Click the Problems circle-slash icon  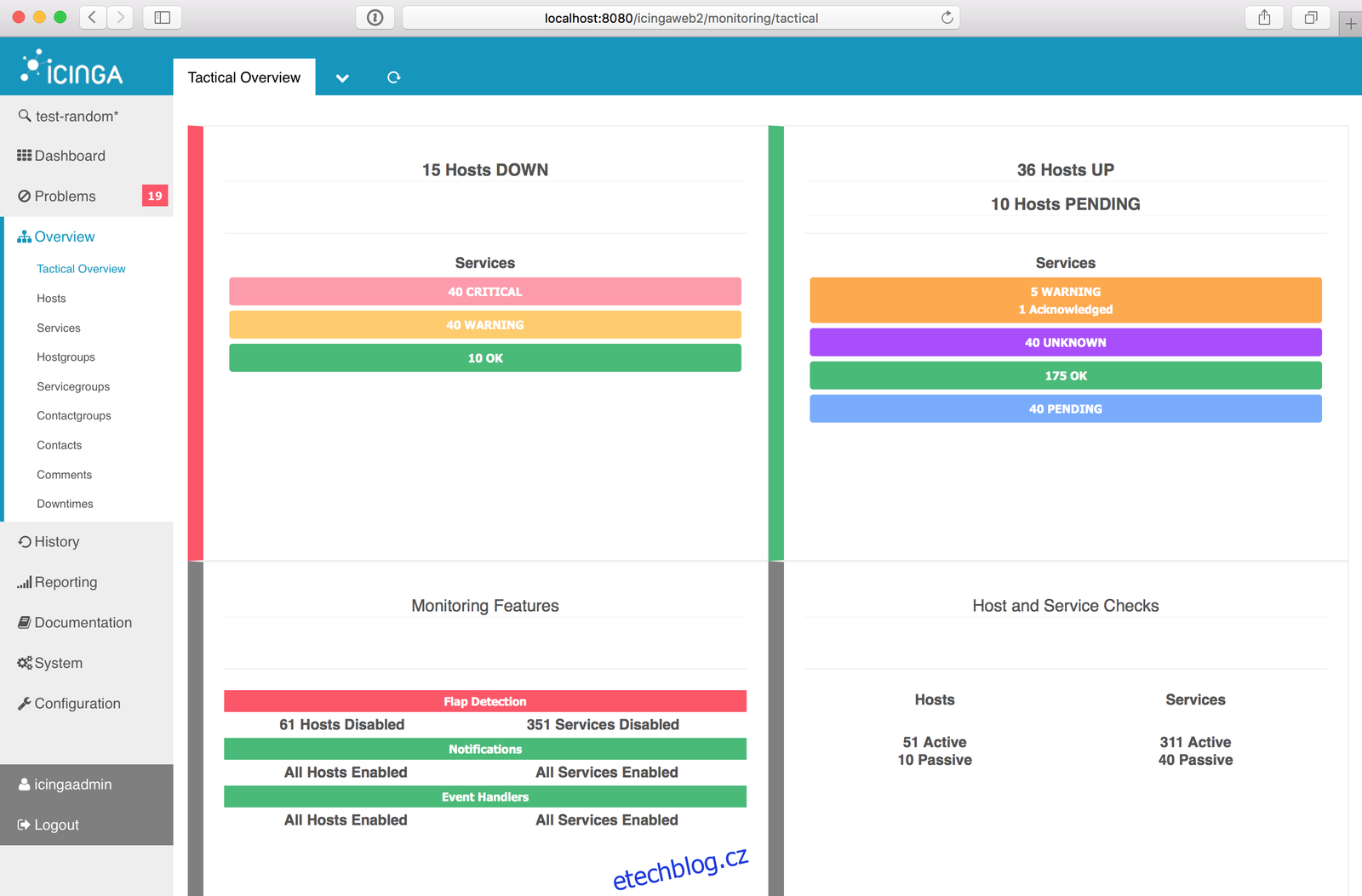coord(24,196)
